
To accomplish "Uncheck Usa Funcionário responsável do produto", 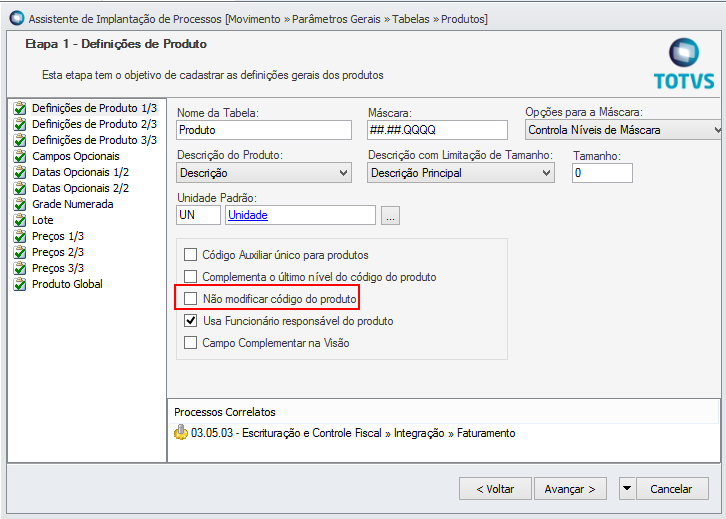I will pos(190,321).
